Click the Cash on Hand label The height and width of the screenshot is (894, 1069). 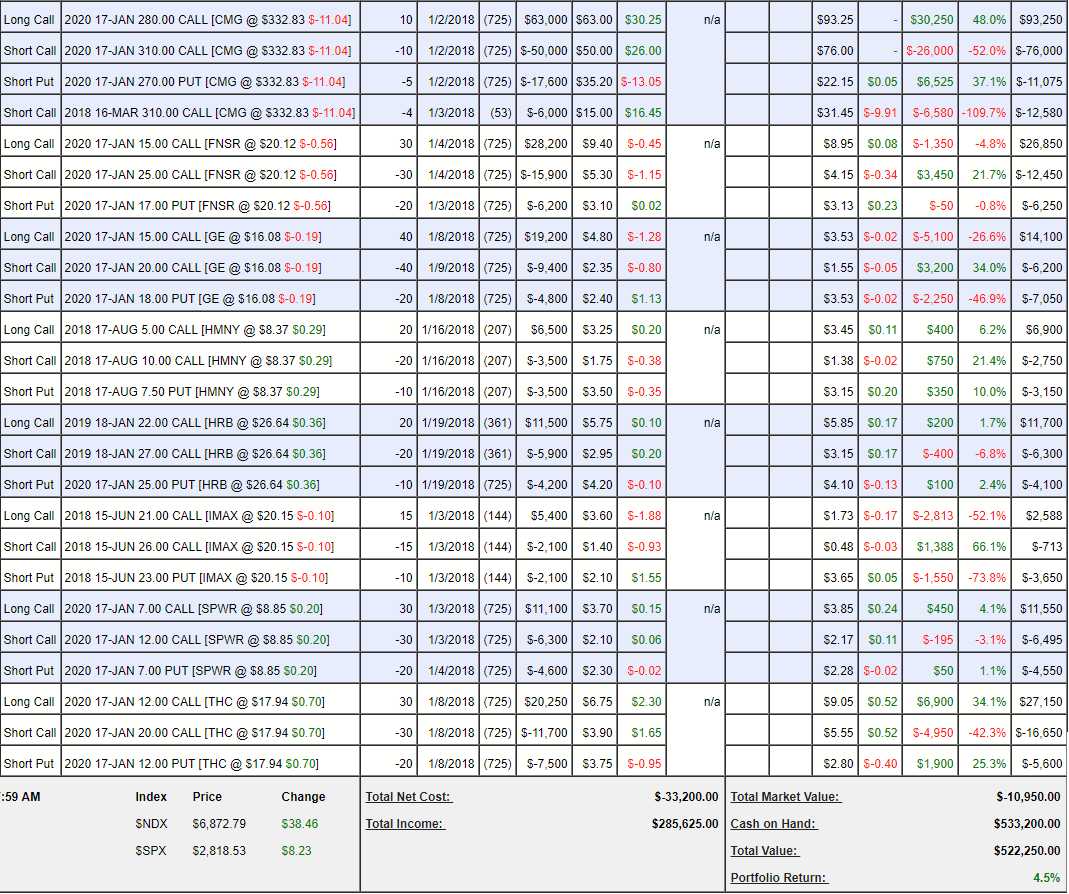point(773,824)
